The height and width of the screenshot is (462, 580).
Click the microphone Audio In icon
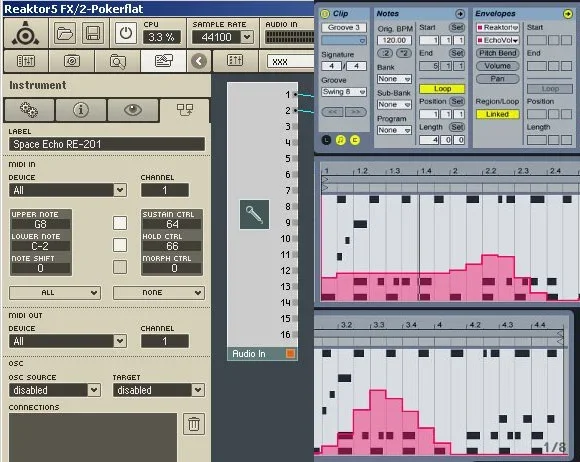coord(254,215)
